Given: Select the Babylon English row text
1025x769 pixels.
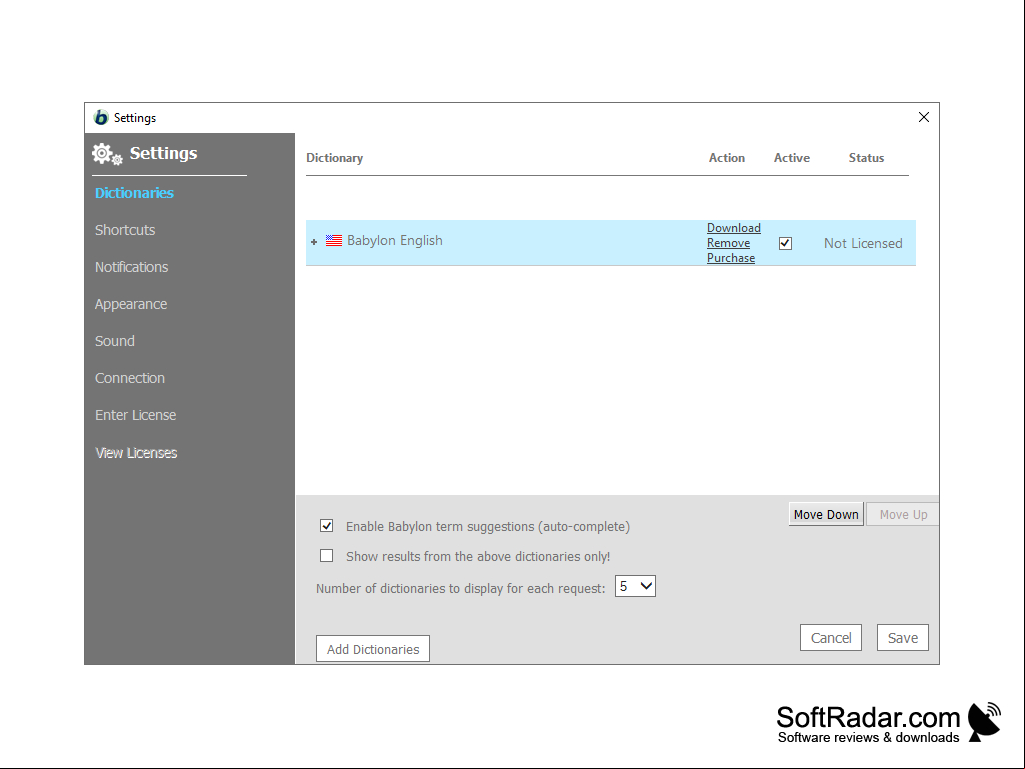Looking at the screenshot, I should [x=395, y=241].
